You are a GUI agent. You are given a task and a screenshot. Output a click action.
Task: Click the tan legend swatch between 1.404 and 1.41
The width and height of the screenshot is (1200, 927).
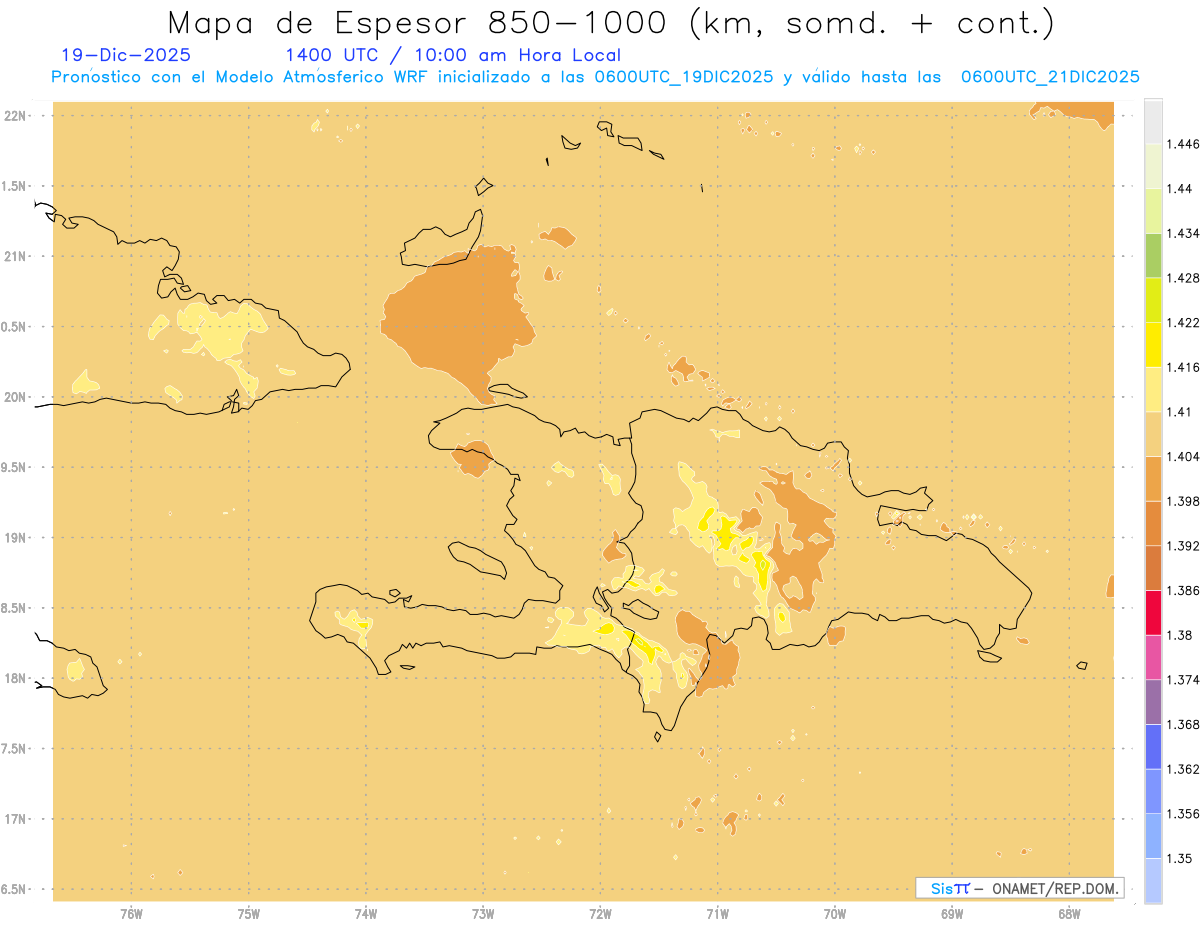(1153, 434)
